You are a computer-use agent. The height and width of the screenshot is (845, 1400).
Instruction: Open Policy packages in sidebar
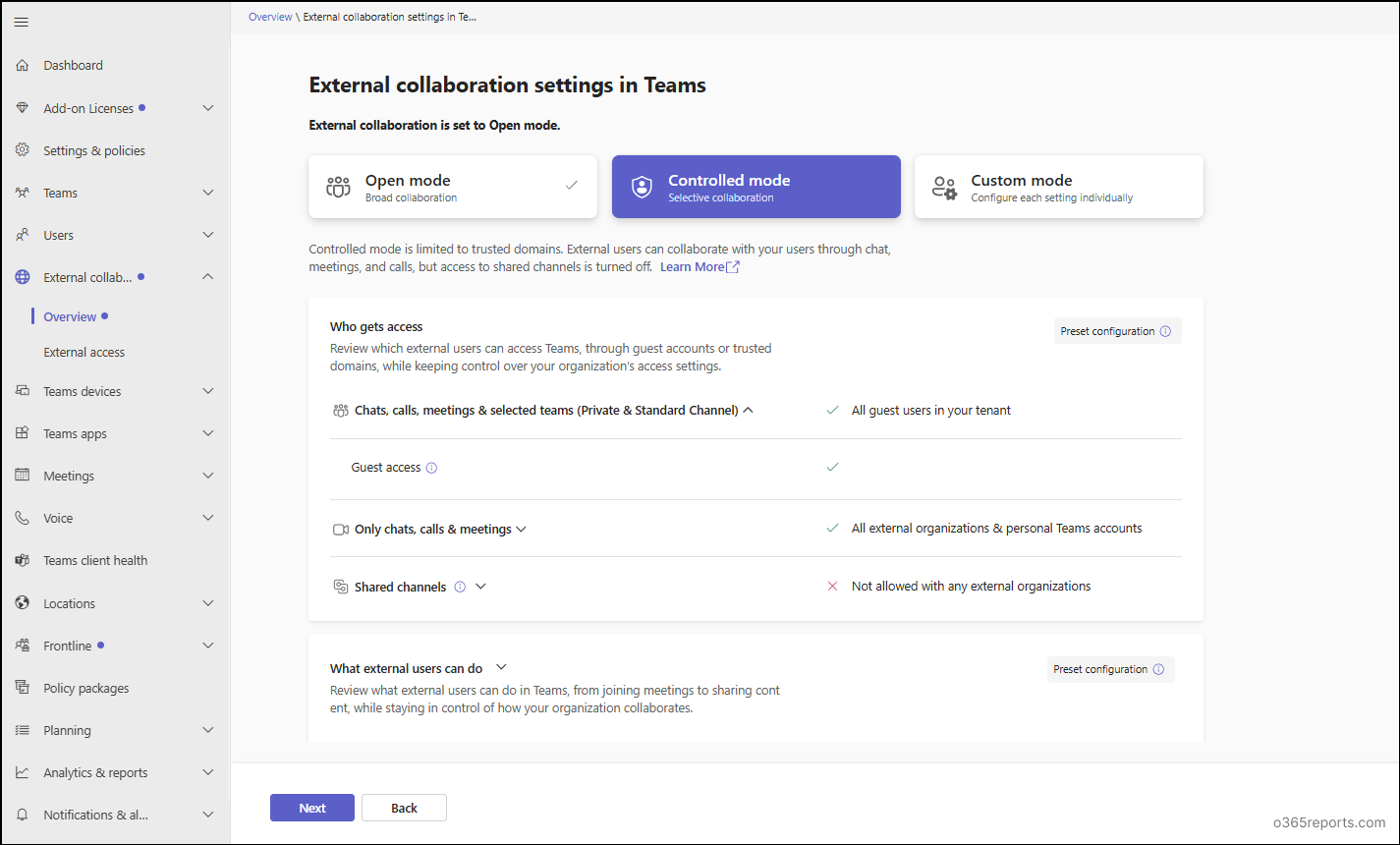pyautogui.click(x=86, y=688)
